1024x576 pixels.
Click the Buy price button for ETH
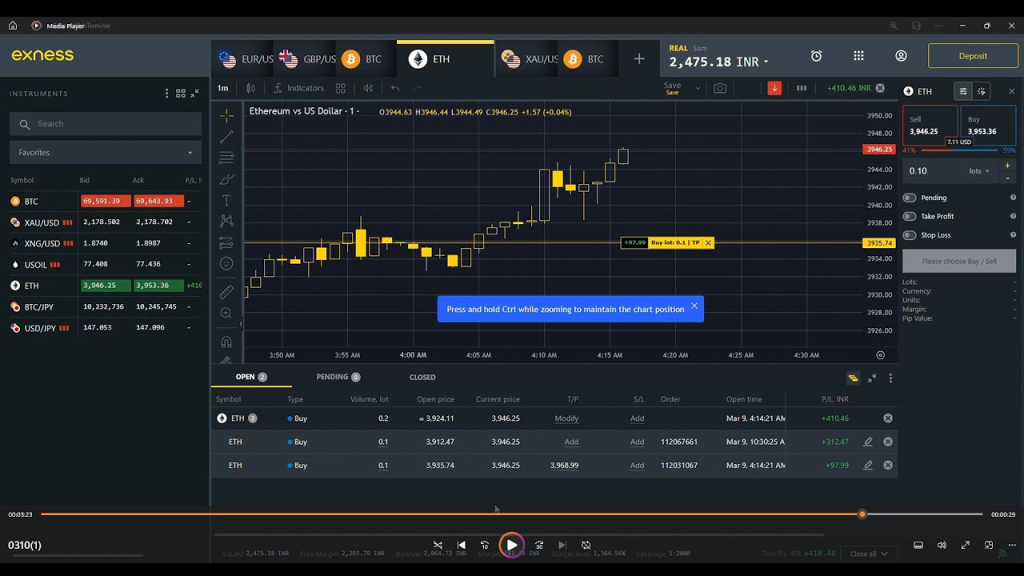coord(987,126)
